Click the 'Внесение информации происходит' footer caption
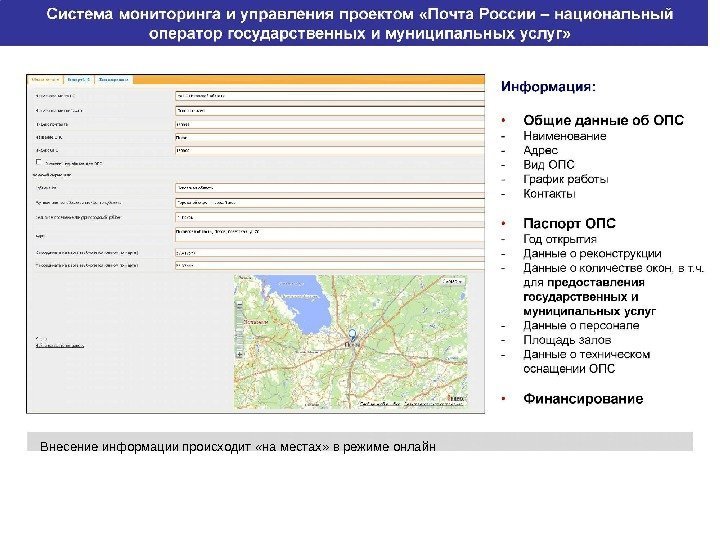The width and height of the screenshot is (720, 540). [x=238, y=447]
